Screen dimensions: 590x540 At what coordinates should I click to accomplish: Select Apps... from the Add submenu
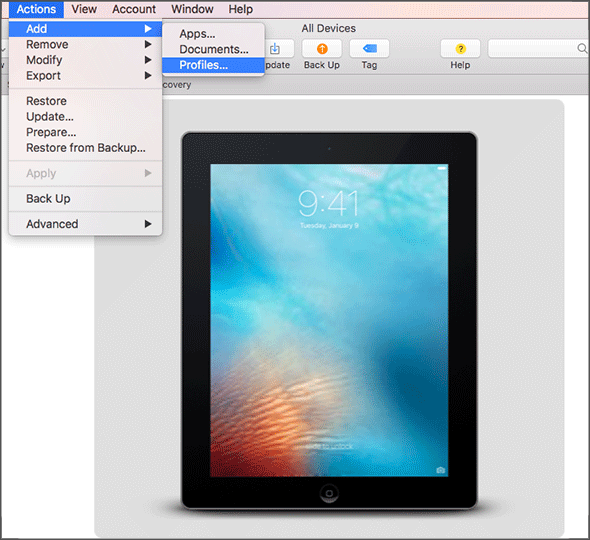213,34
